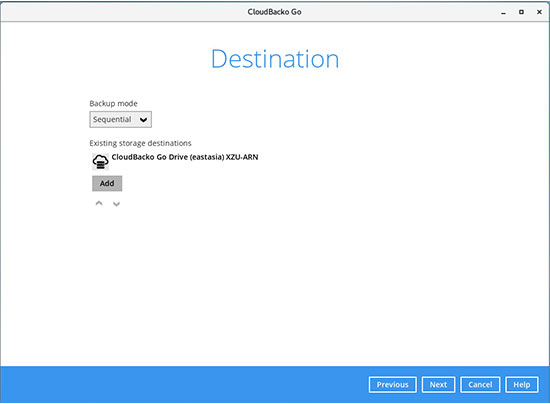Screen dimensions: 550x404
Task: Click the CloudBacko Go Drive cloud storage icon
Action: click(100, 162)
